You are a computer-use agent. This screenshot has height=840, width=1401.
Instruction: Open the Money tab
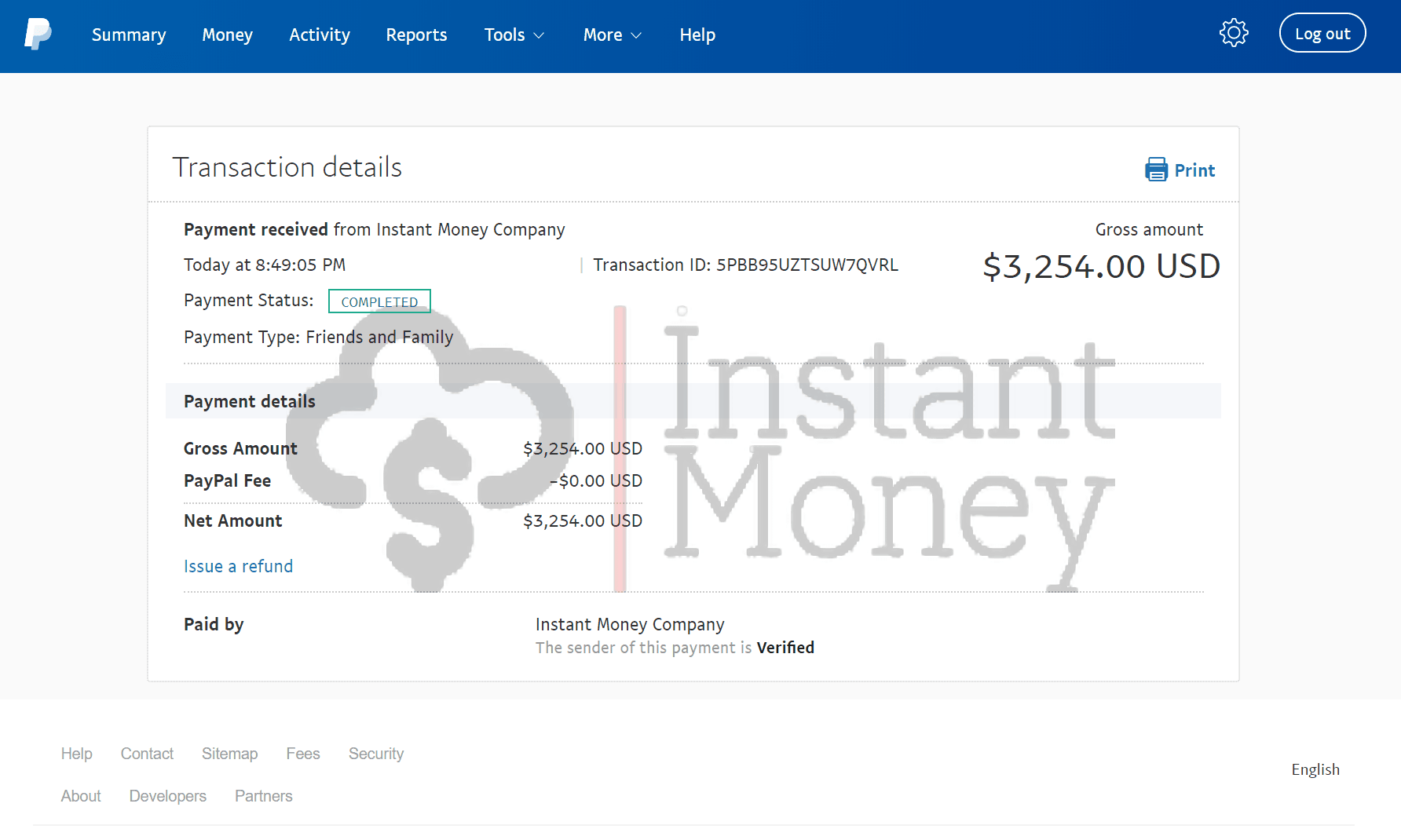click(x=227, y=35)
